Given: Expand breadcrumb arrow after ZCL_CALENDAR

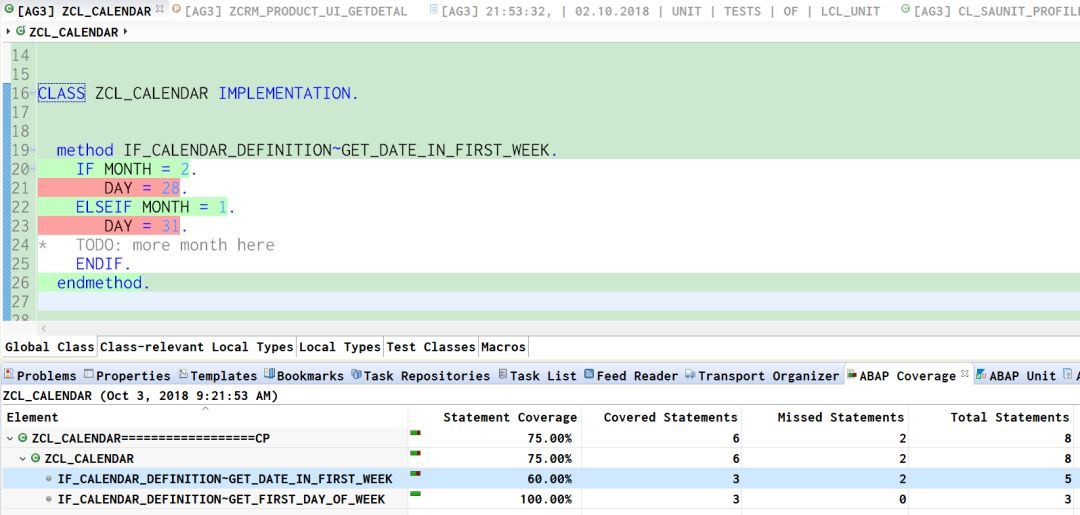Looking at the screenshot, I should tap(125, 32).
